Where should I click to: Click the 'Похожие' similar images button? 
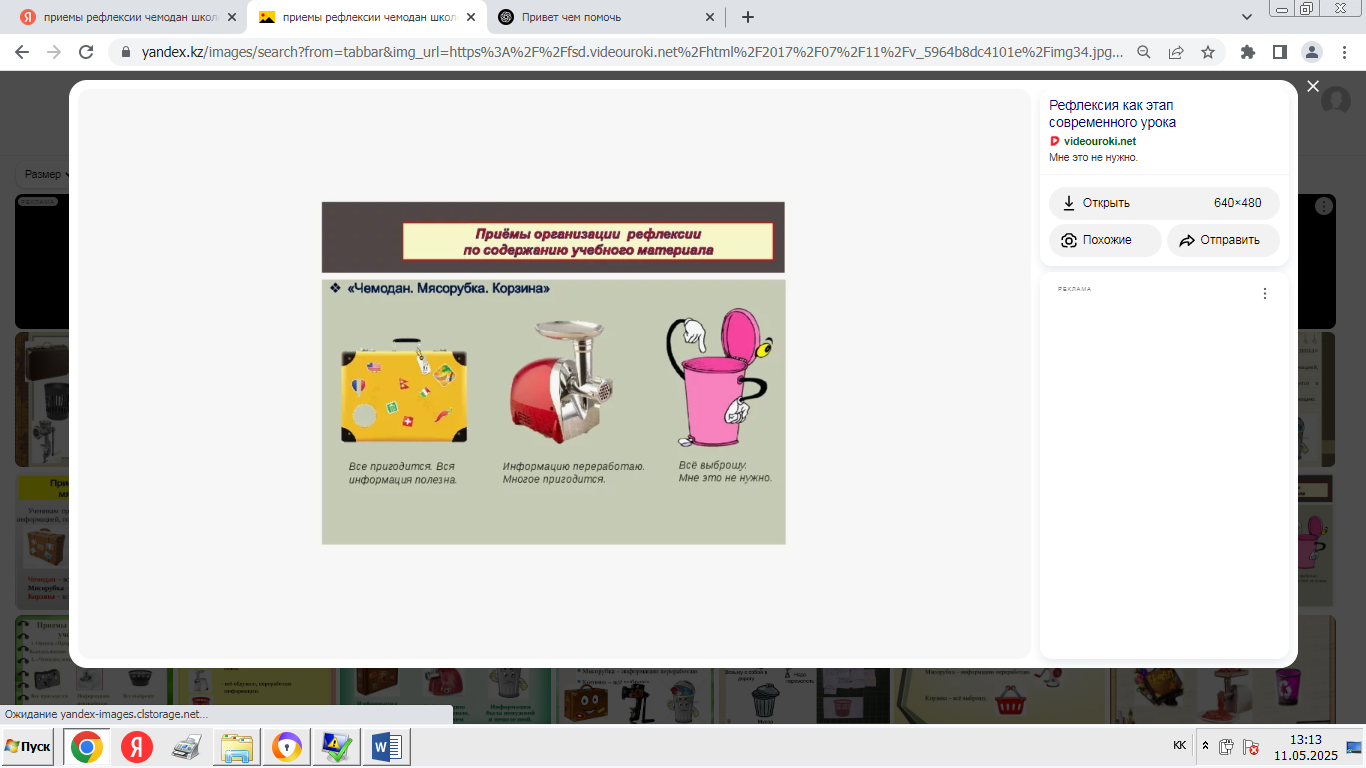click(x=1105, y=241)
